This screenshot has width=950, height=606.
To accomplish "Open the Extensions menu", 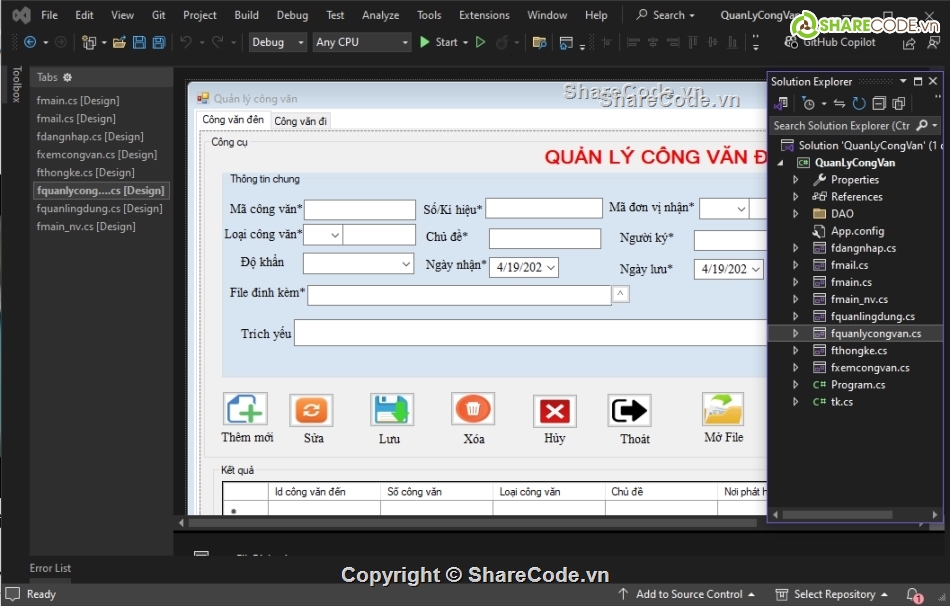I will 484,15.
